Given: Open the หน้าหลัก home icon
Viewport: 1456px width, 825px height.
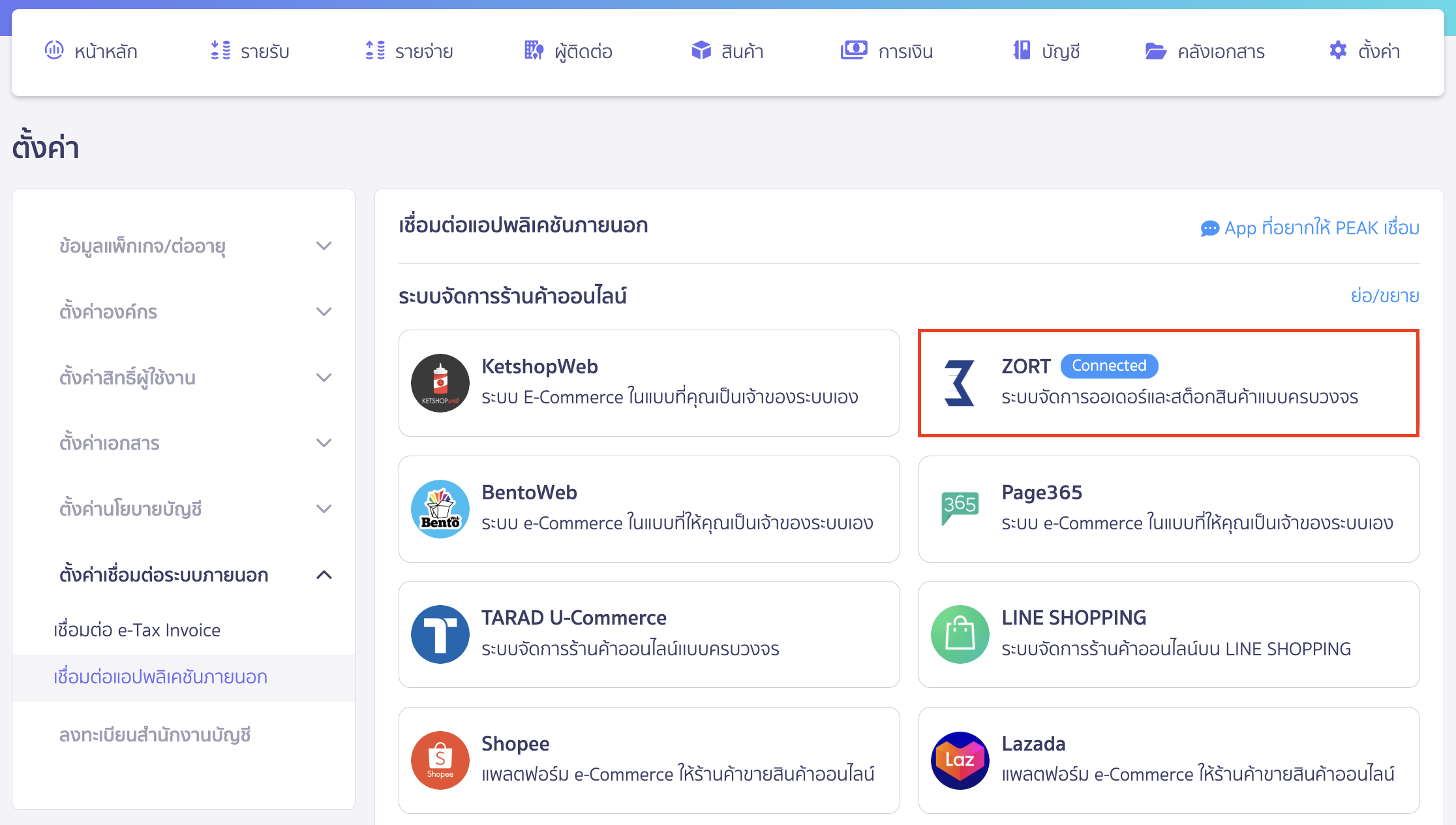Looking at the screenshot, I should 55,50.
